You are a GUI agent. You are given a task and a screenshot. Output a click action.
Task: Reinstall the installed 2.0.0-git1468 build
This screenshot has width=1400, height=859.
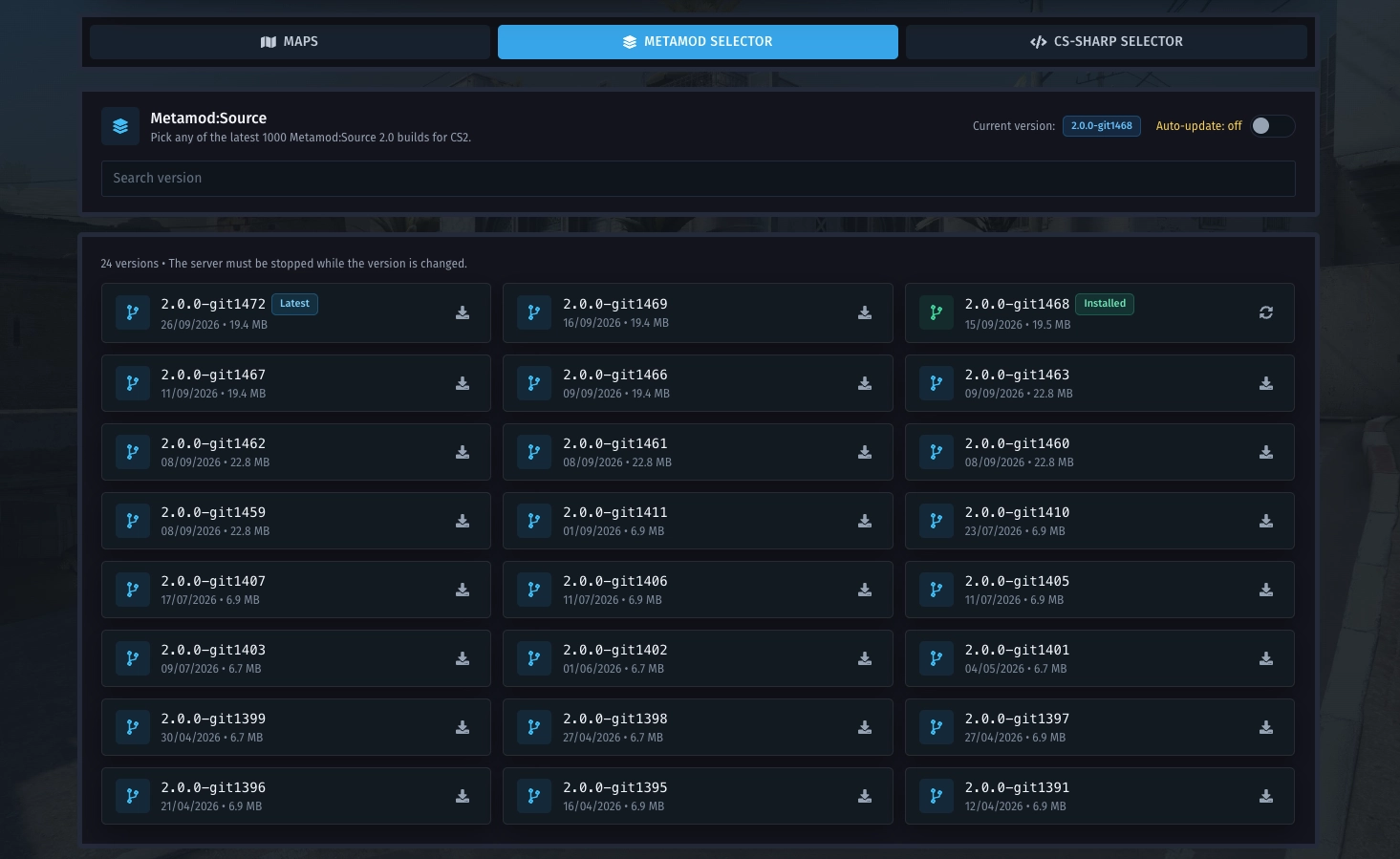[1266, 312]
